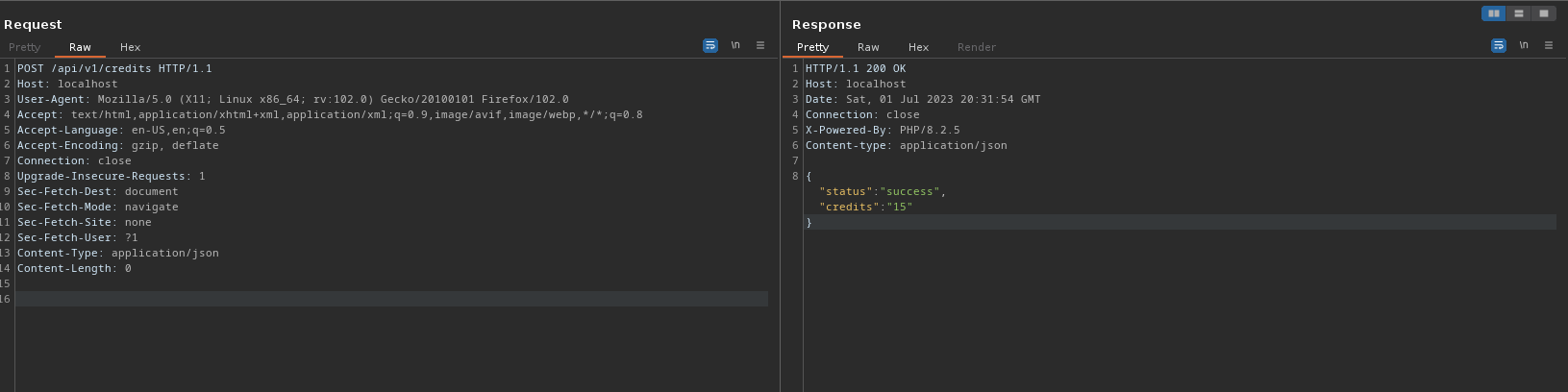Click the Content-Length header line in request
Image resolution: width=1568 pixels, height=392 pixels.
click(x=74, y=268)
